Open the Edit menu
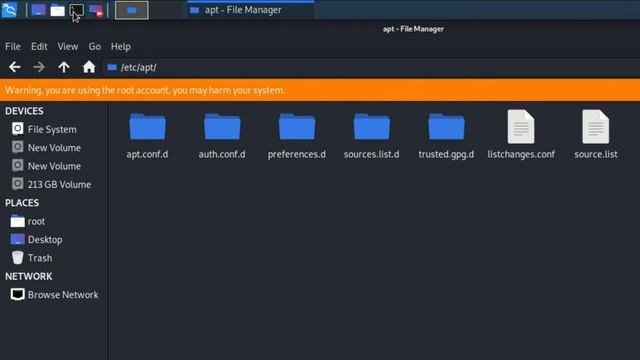640x360 pixels. click(39, 47)
